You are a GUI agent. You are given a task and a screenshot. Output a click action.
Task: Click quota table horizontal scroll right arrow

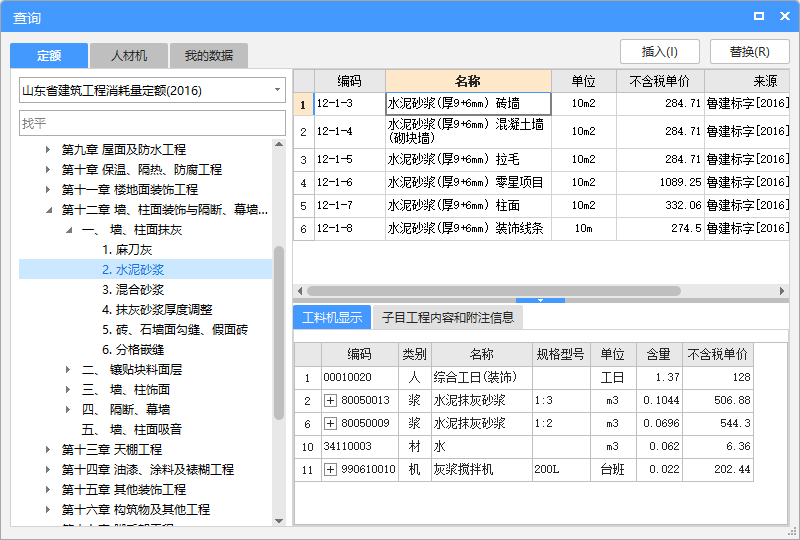tap(782, 291)
